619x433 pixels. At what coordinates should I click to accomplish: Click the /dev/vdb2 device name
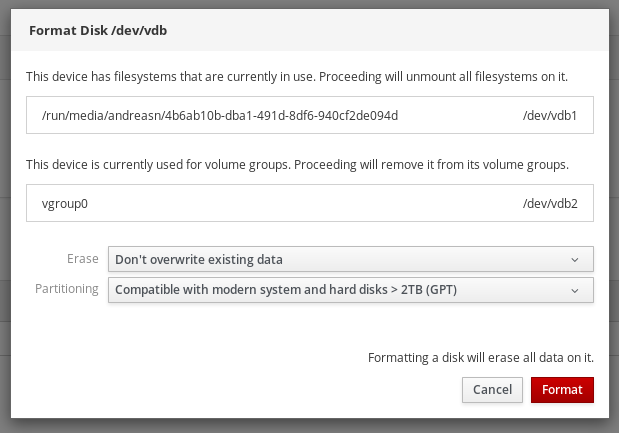pyautogui.click(x=550, y=202)
